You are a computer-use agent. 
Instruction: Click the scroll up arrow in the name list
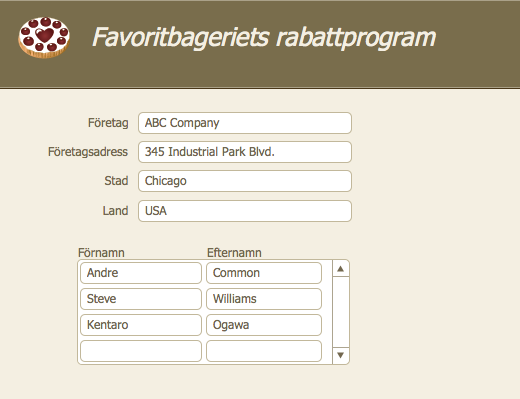(340, 269)
